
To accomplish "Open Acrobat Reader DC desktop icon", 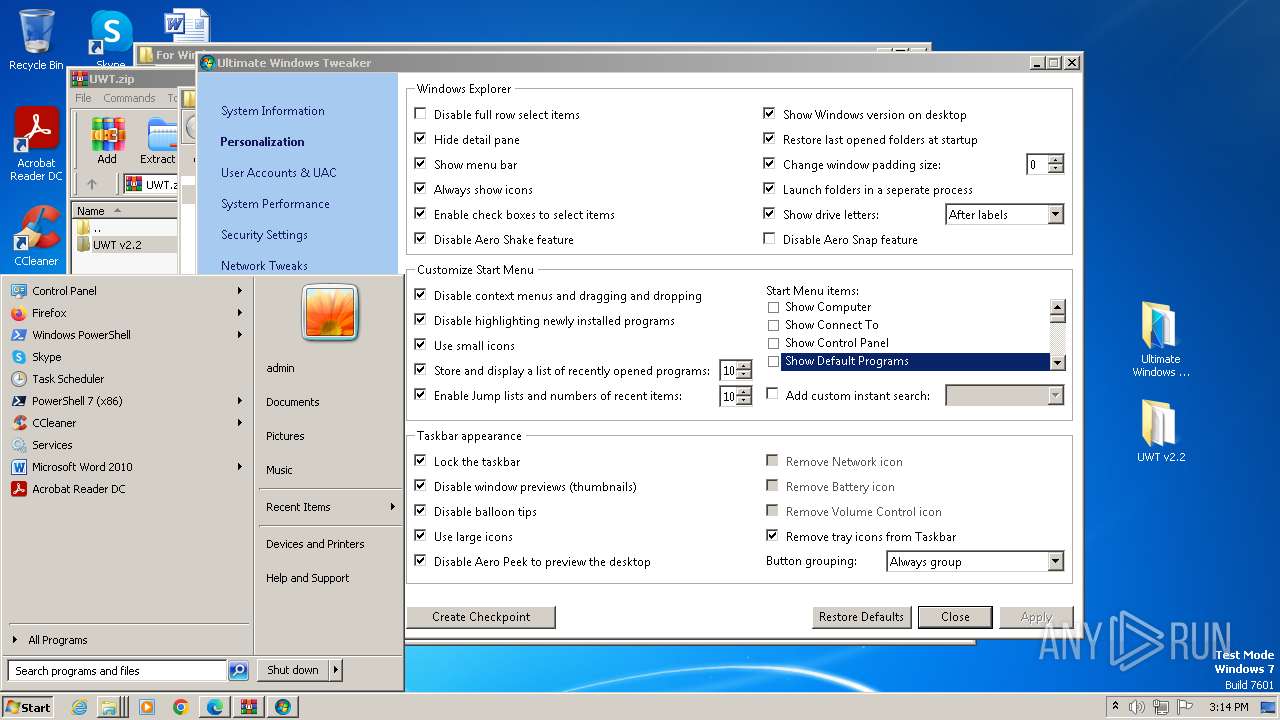I will click(x=36, y=145).
